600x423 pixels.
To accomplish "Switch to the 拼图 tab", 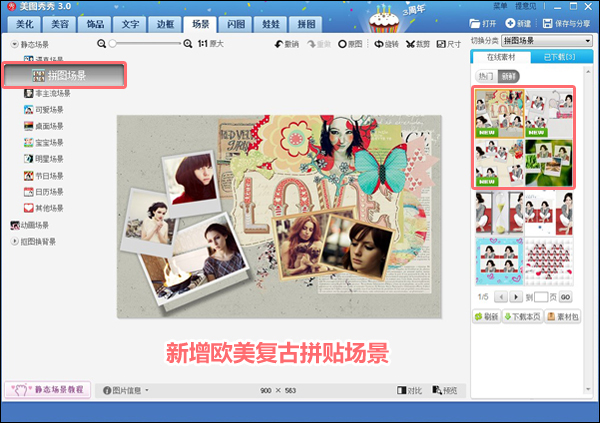I will click(x=306, y=24).
